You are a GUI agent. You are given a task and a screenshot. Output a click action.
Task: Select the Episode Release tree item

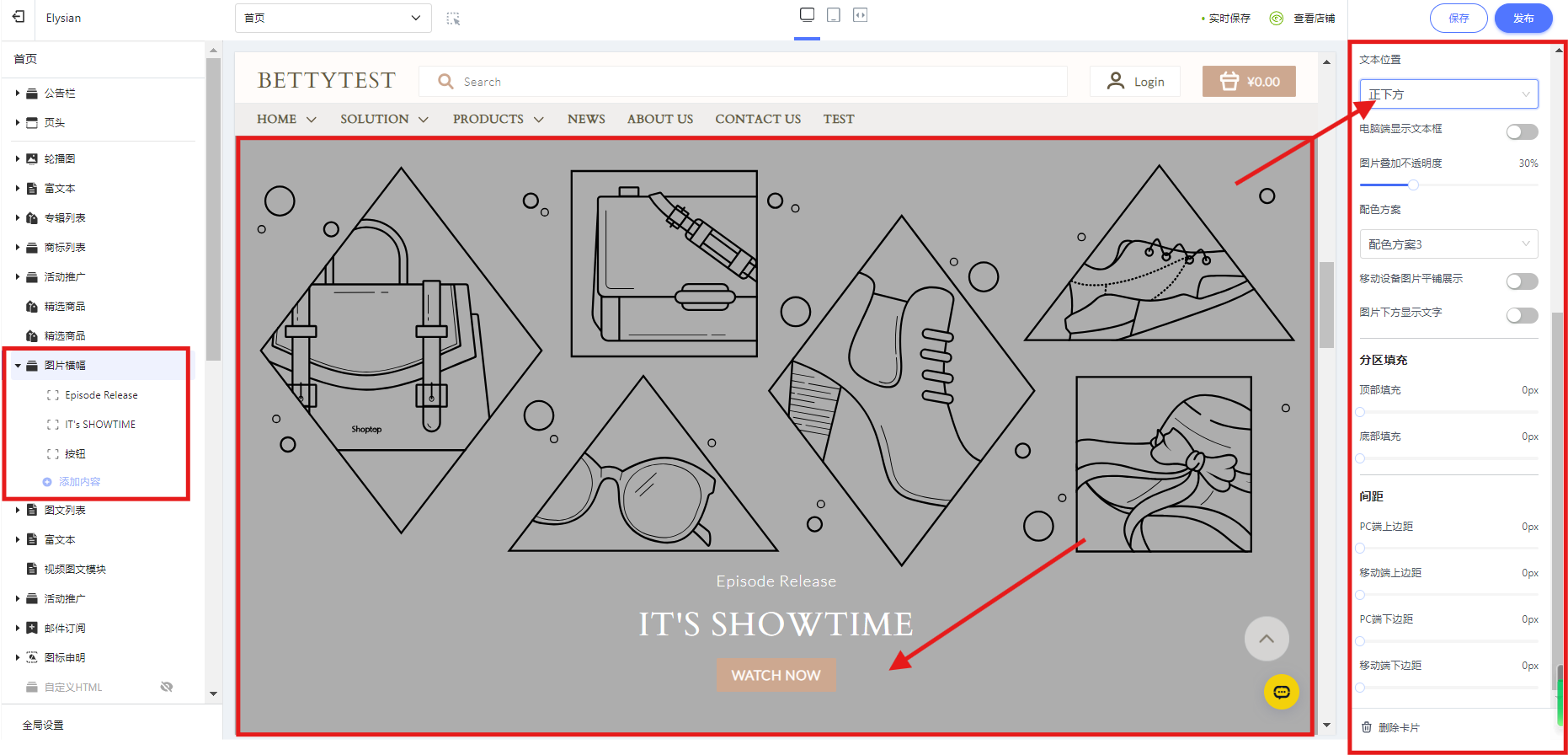(x=101, y=395)
